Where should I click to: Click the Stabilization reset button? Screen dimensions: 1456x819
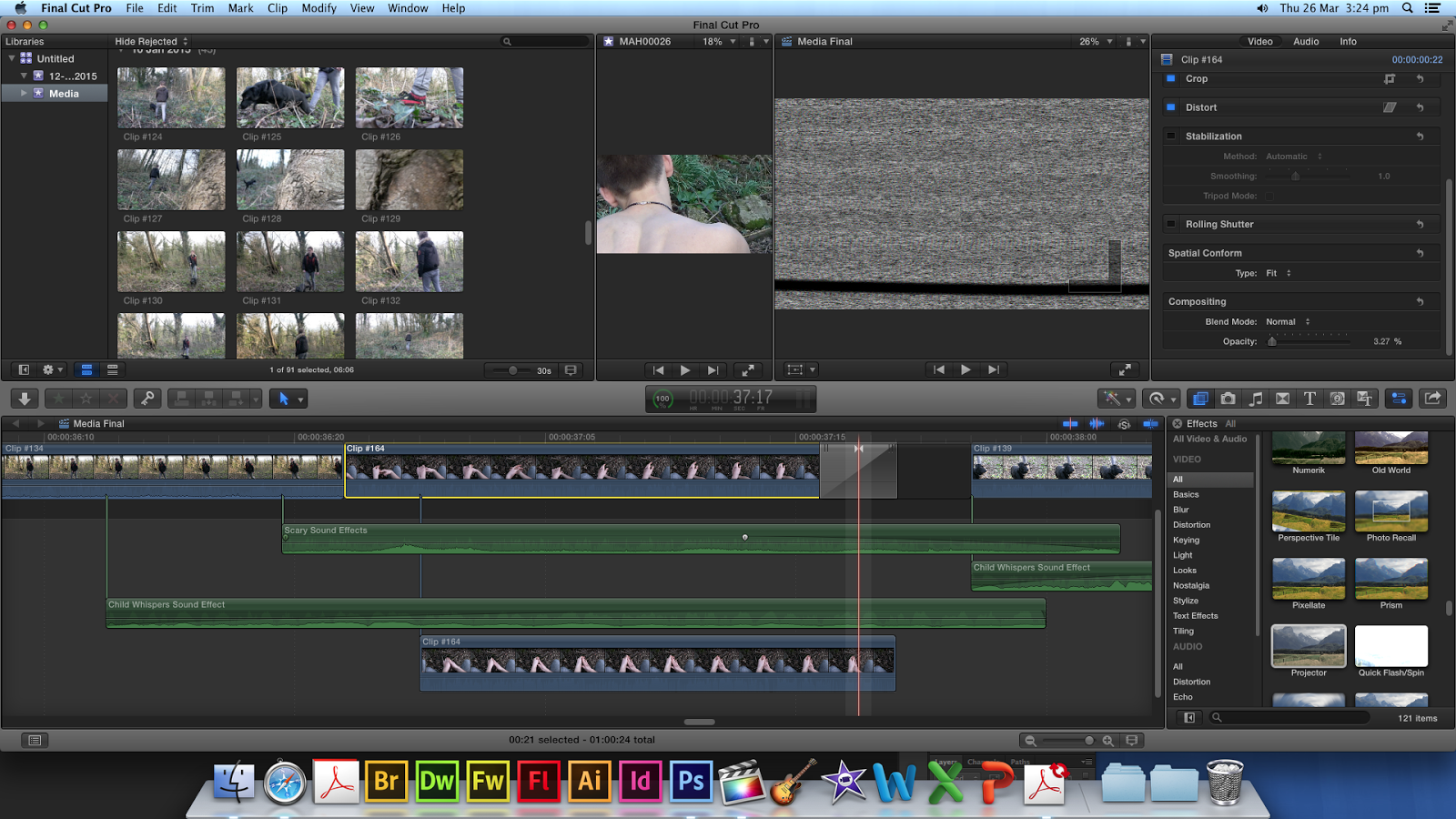pyautogui.click(x=1421, y=136)
